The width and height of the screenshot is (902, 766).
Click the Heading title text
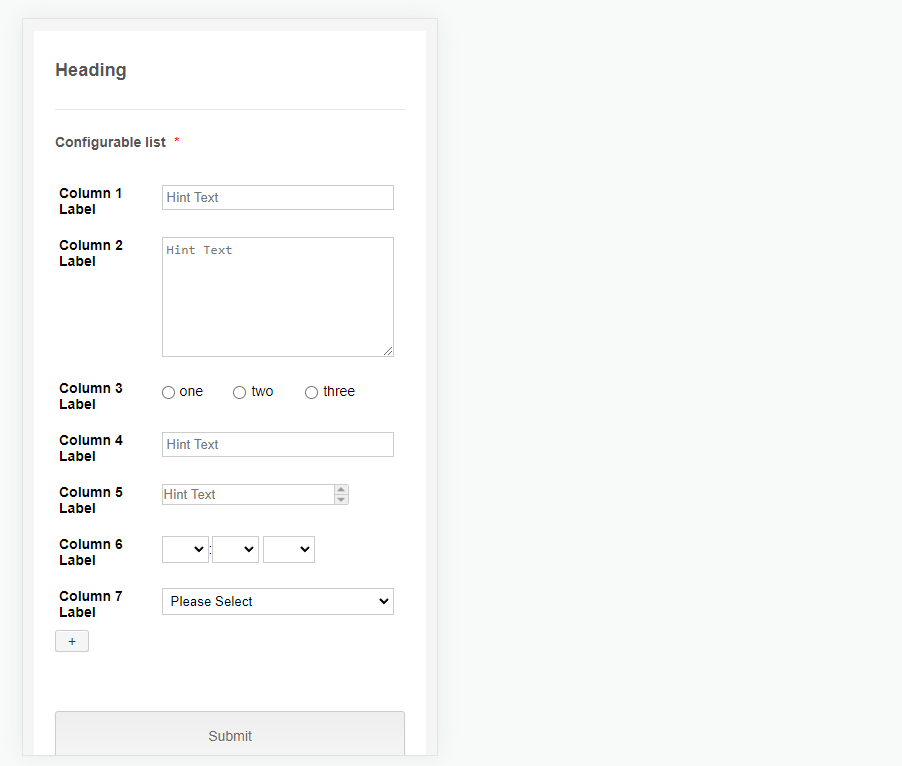(x=91, y=70)
